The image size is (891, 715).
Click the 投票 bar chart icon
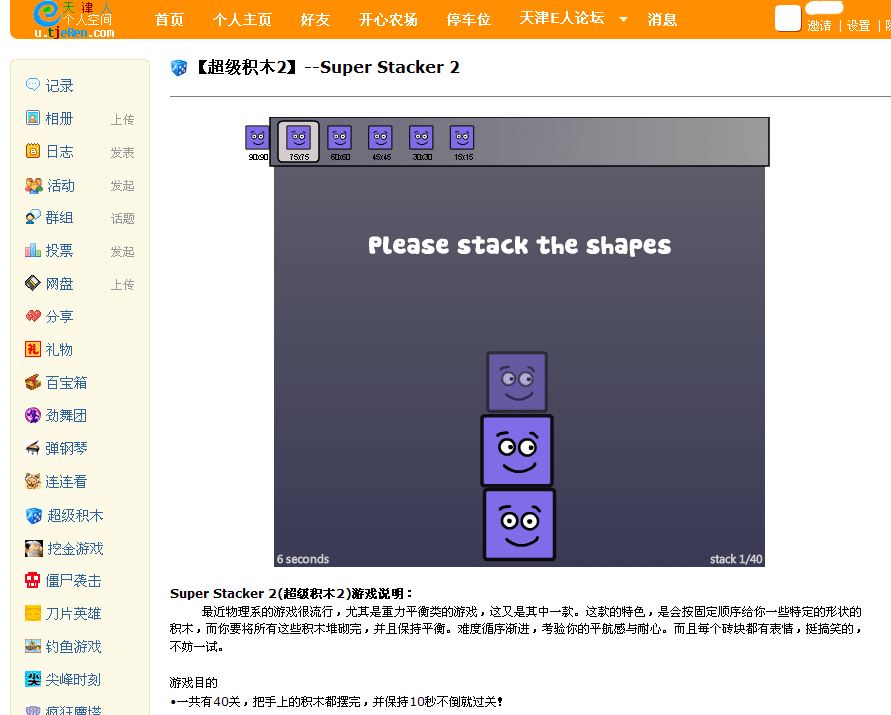(x=33, y=250)
